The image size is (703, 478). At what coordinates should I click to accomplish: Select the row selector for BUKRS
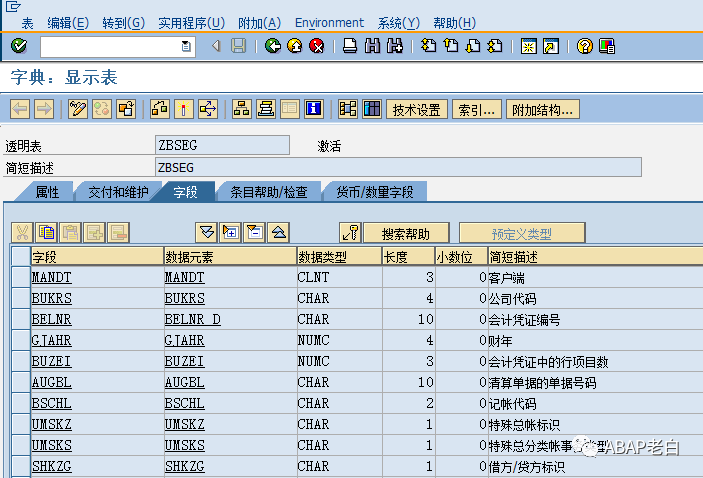click(x=21, y=298)
